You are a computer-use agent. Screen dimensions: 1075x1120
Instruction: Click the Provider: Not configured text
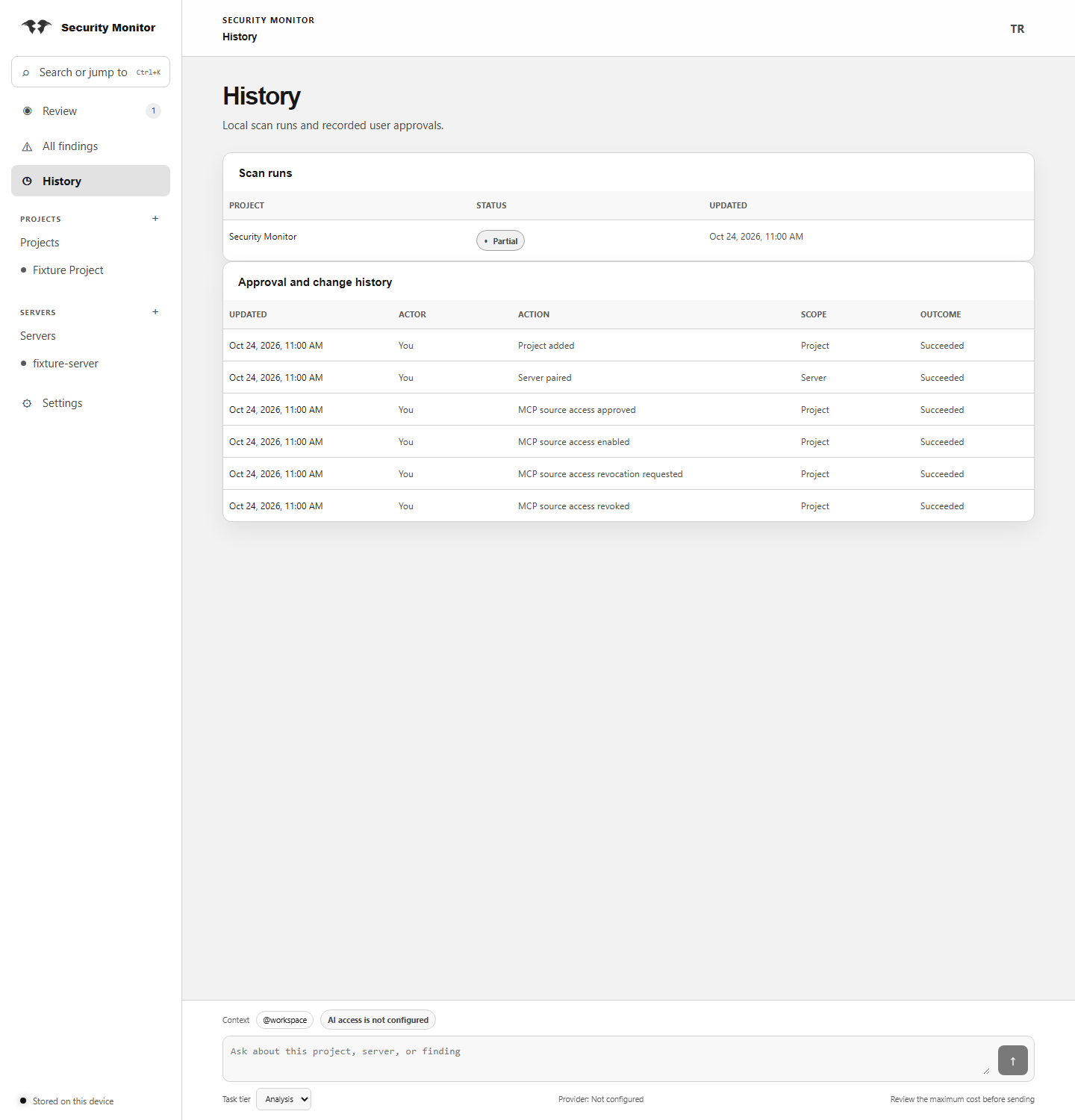click(x=601, y=1099)
